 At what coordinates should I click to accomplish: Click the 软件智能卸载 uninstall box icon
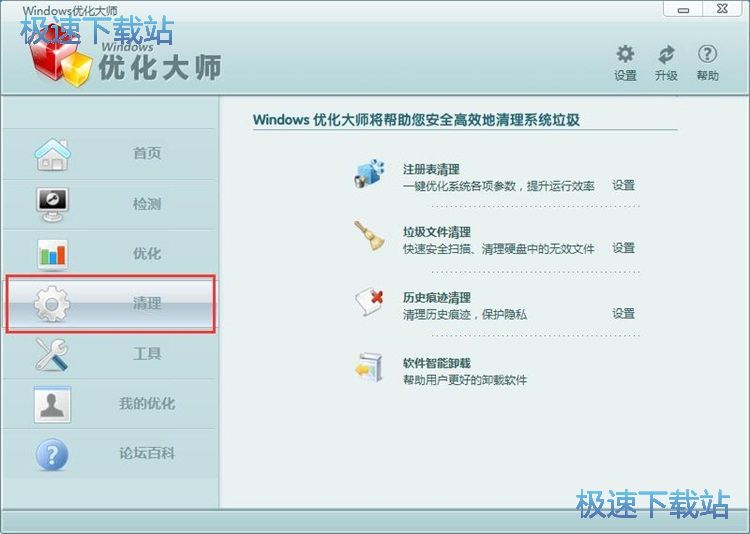(369, 367)
